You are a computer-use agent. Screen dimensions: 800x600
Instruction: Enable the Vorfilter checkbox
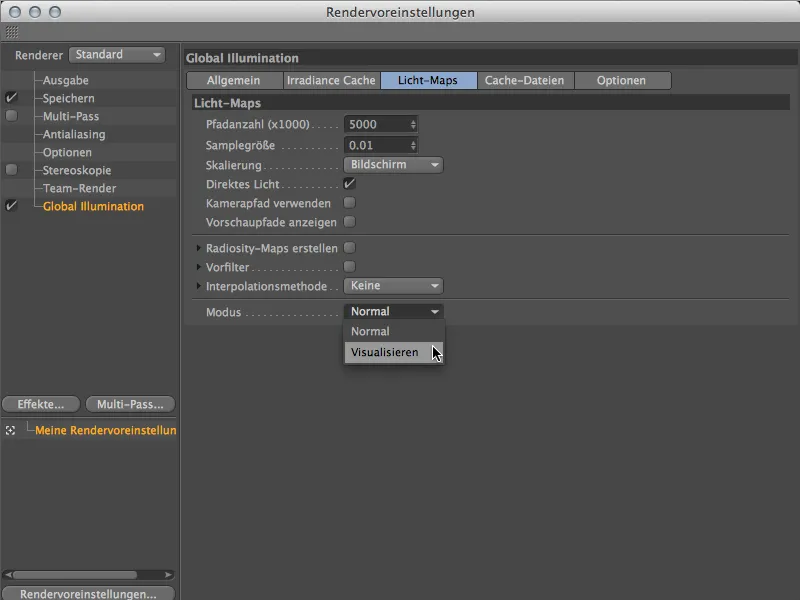coord(349,267)
